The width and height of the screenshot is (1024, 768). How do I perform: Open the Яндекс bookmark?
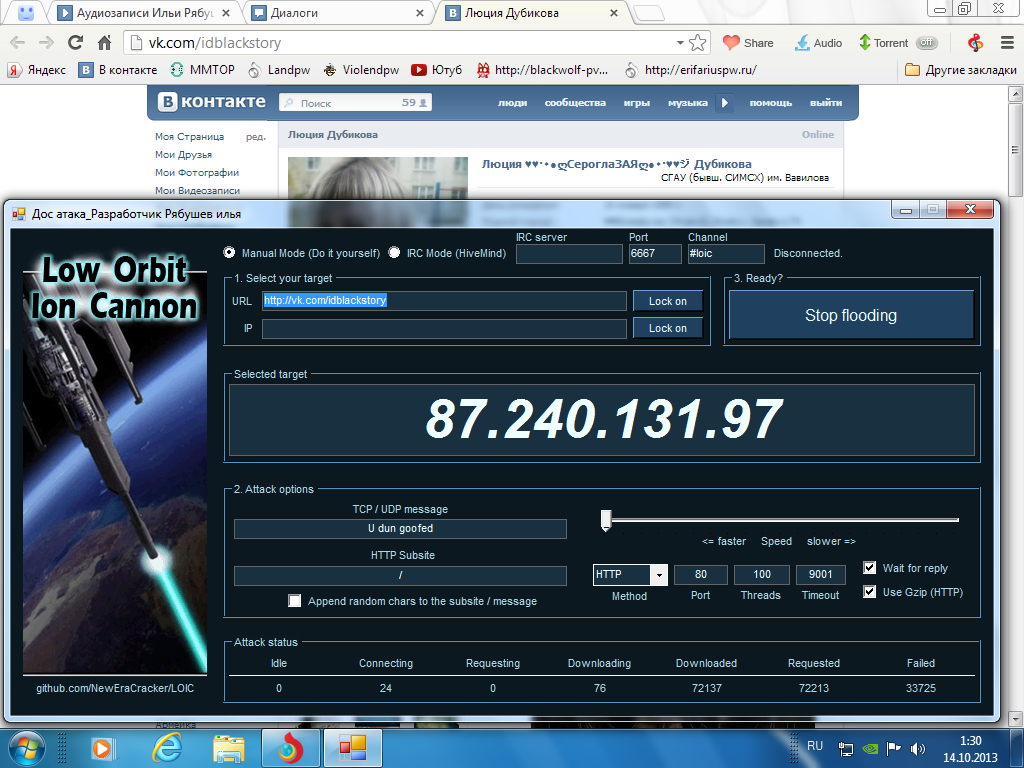[x=37, y=70]
